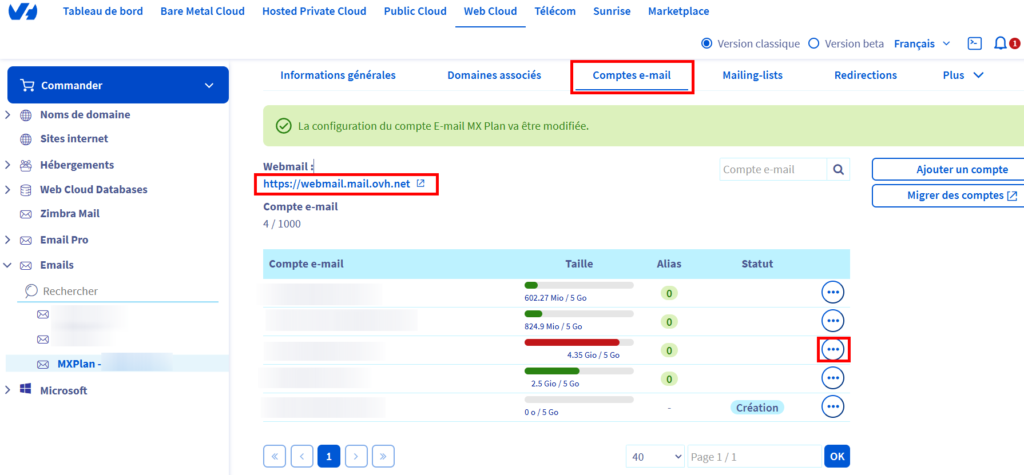
Task: Click the Page 1 / 1 input field
Action: 754,457
